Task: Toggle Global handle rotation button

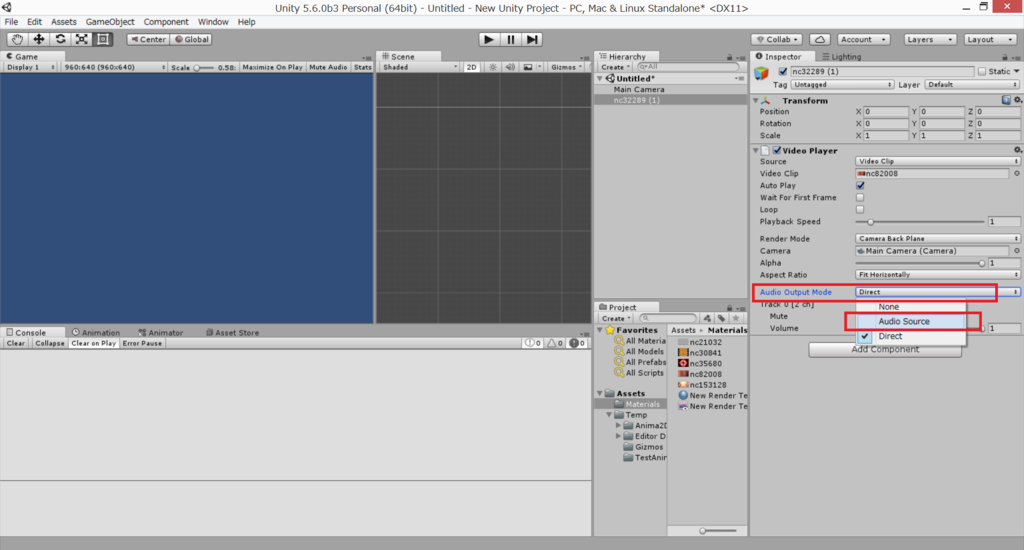Action: point(191,39)
